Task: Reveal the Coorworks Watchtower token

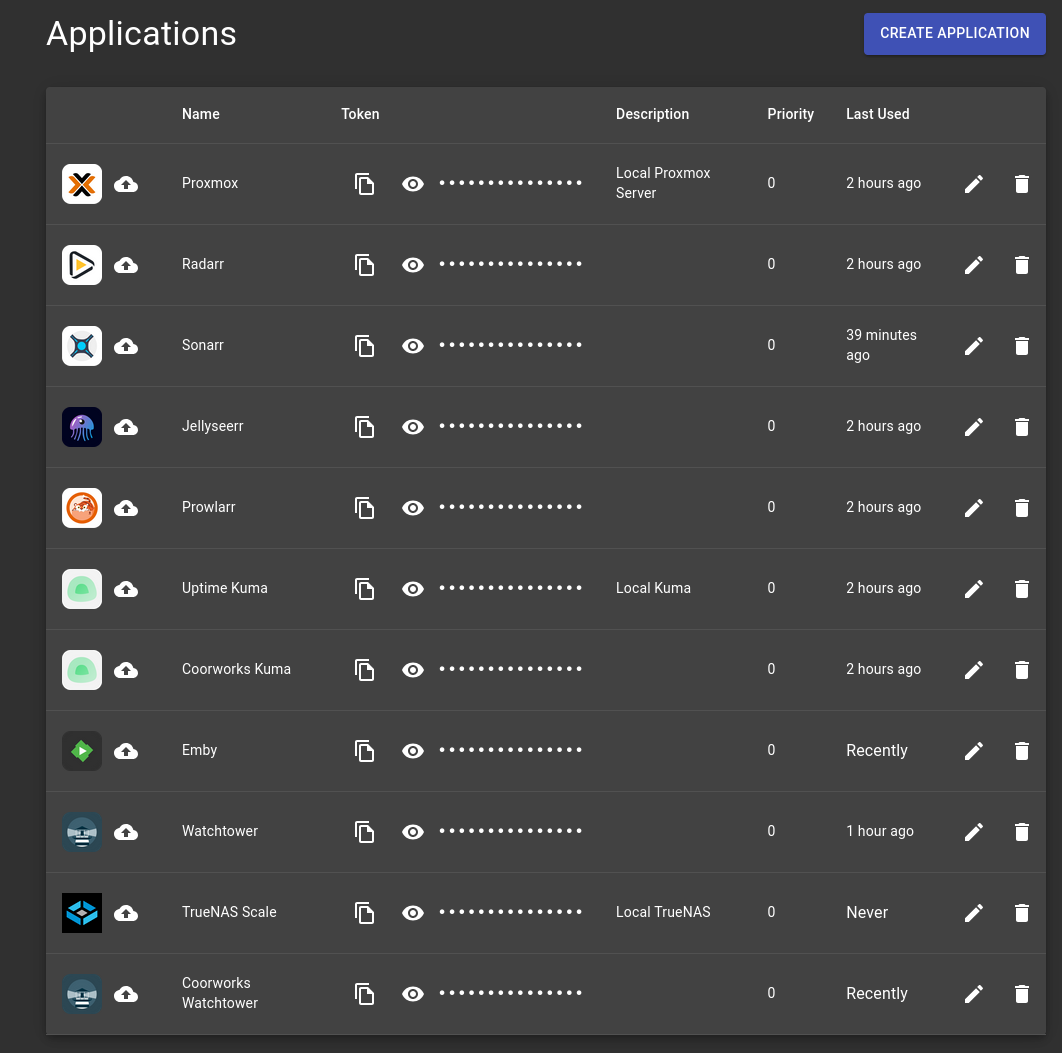Action: (x=412, y=994)
